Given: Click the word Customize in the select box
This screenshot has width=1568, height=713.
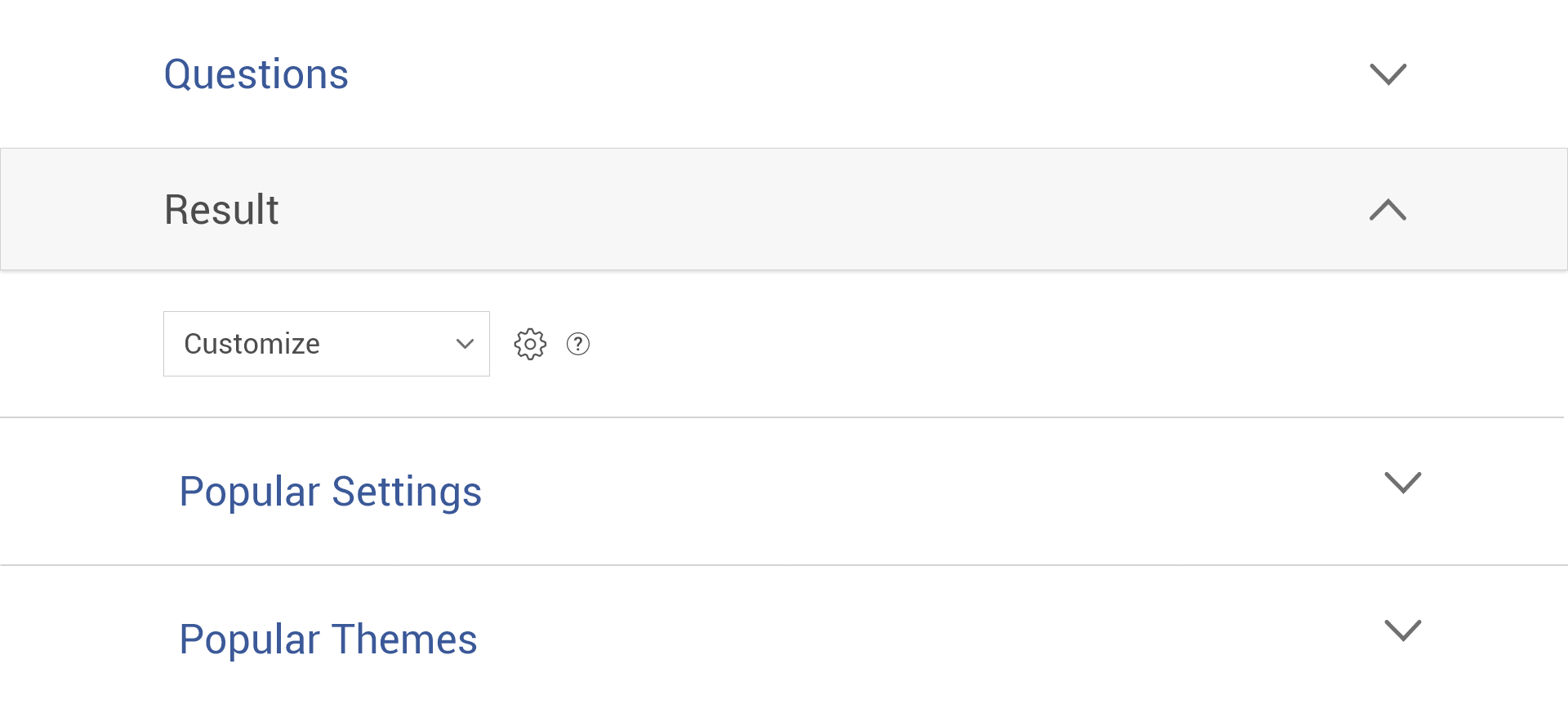Looking at the screenshot, I should (252, 344).
